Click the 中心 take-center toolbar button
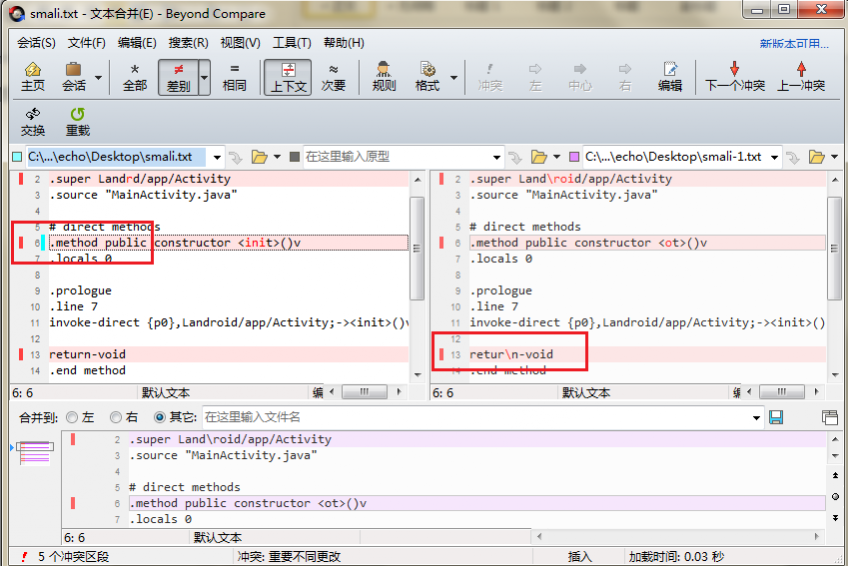848x566 pixels. pos(580,77)
